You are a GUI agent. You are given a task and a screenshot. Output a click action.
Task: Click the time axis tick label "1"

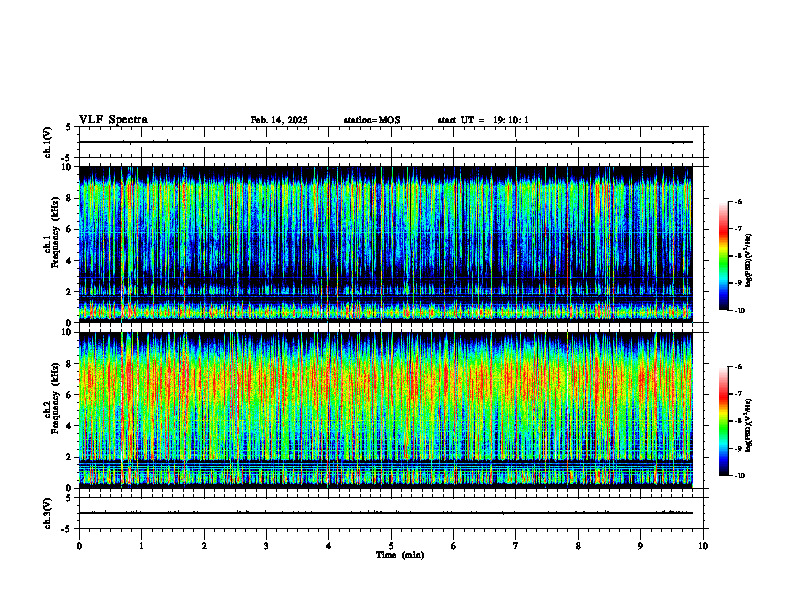pyautogui.click(x=142, y=546)
